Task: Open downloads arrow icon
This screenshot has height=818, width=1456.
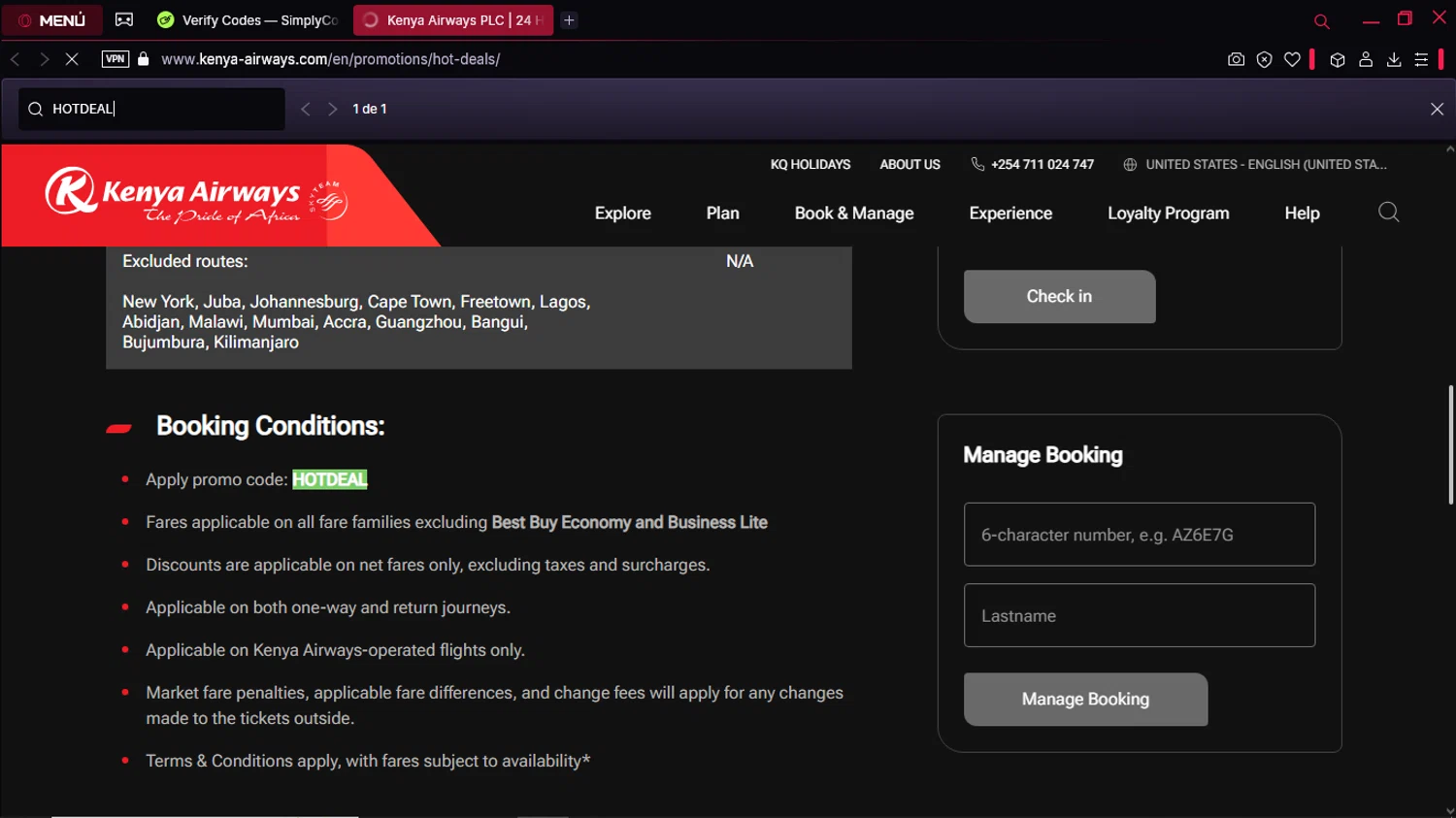Action: [1394, 59]
